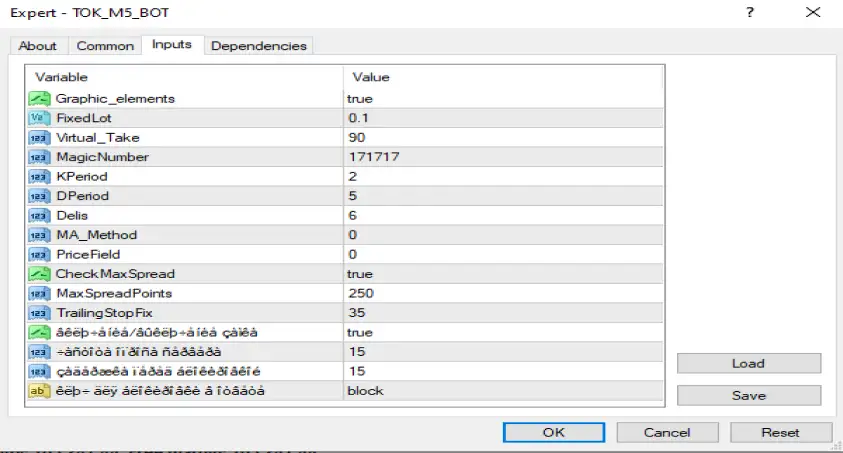The height and width of the screenshot is (453, 843).
Task: Reset the inputs to defaults
Action: pos(780,432)
